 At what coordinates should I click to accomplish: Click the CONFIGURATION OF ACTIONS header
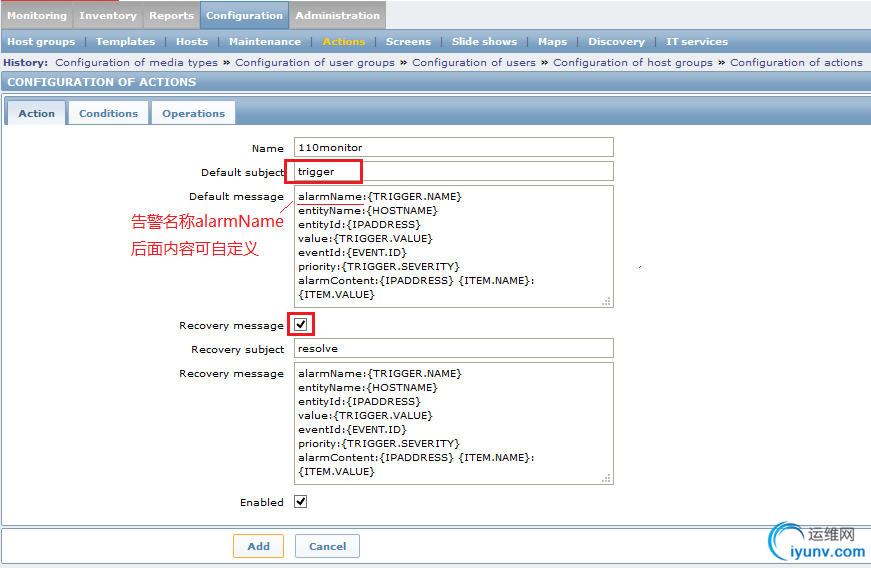pyautogui.click(x=102, y=82)
